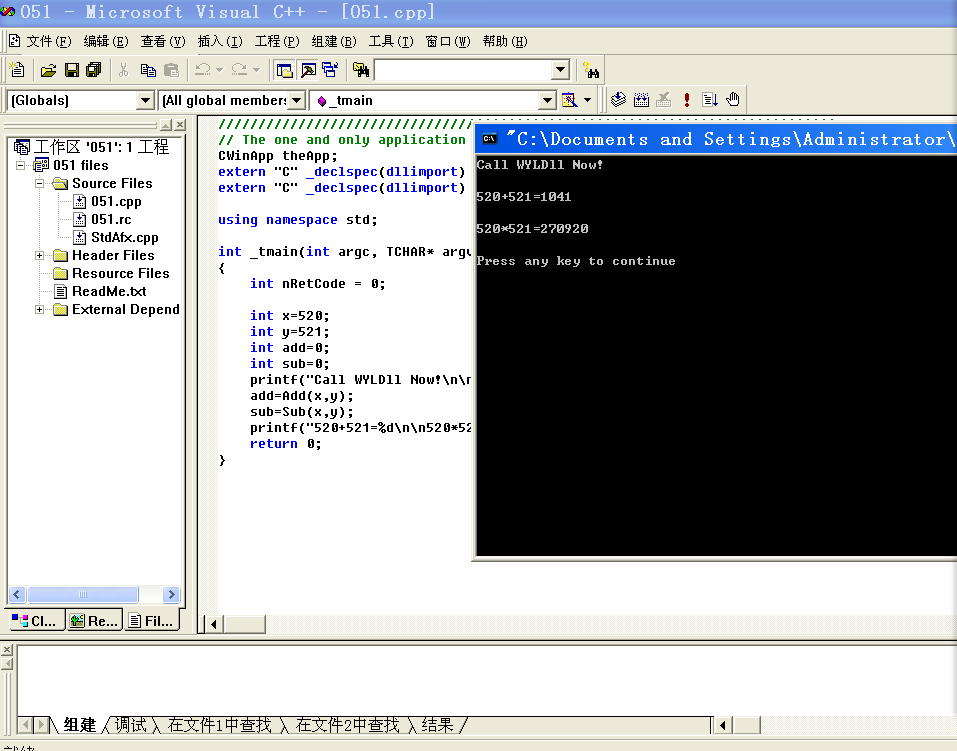Switch to the 在文件2中查找 tab
This screenshot has width=957, height=751.
pos(348,725)
